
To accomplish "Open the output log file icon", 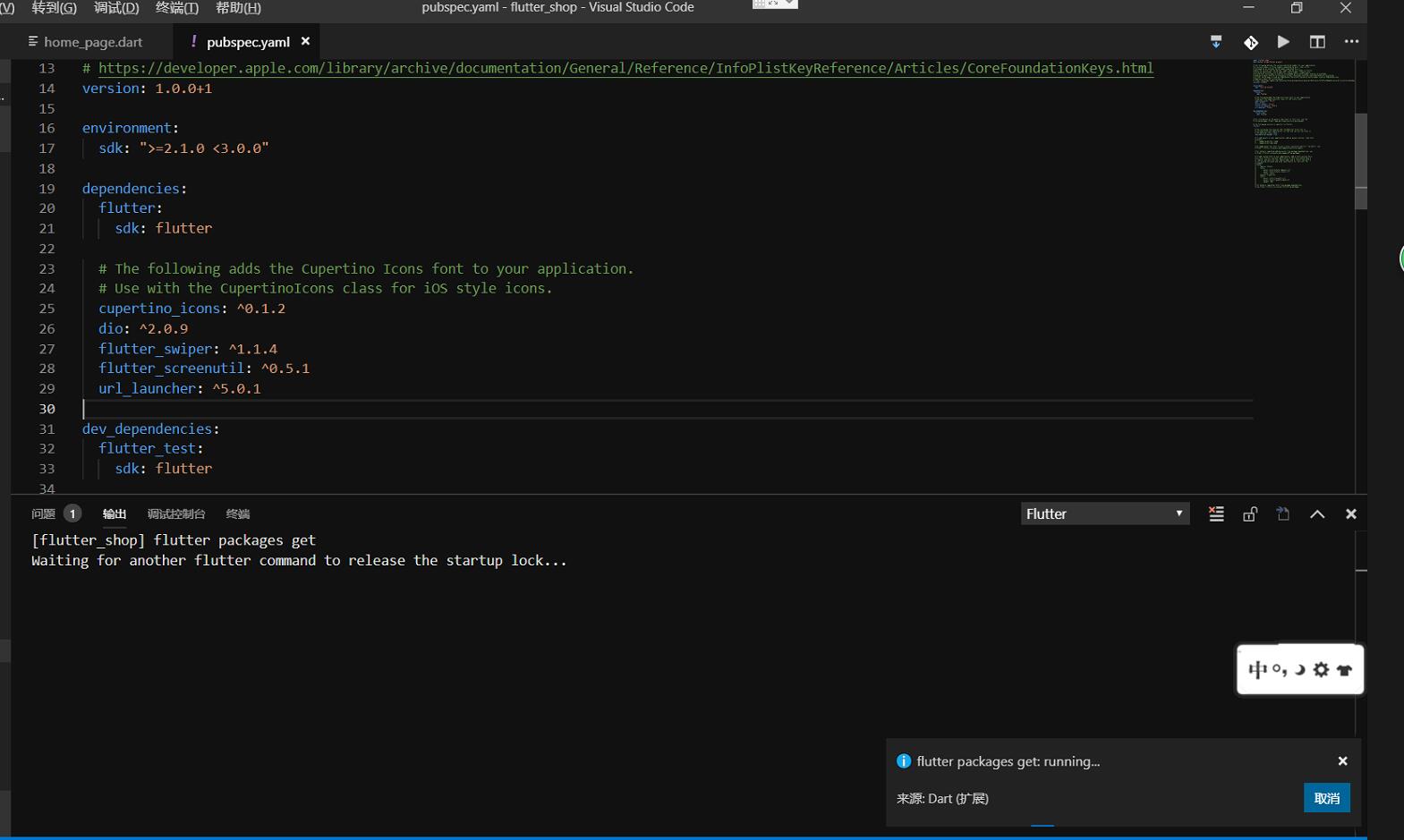I will (1283, 513).
